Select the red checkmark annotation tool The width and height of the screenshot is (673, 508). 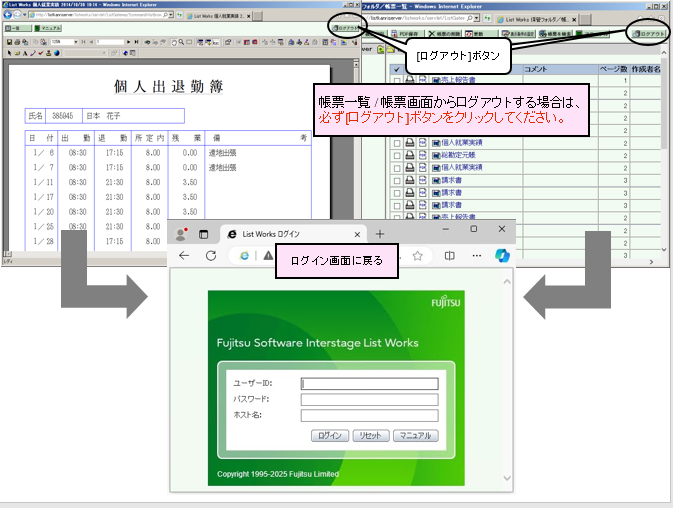point(41,53)
